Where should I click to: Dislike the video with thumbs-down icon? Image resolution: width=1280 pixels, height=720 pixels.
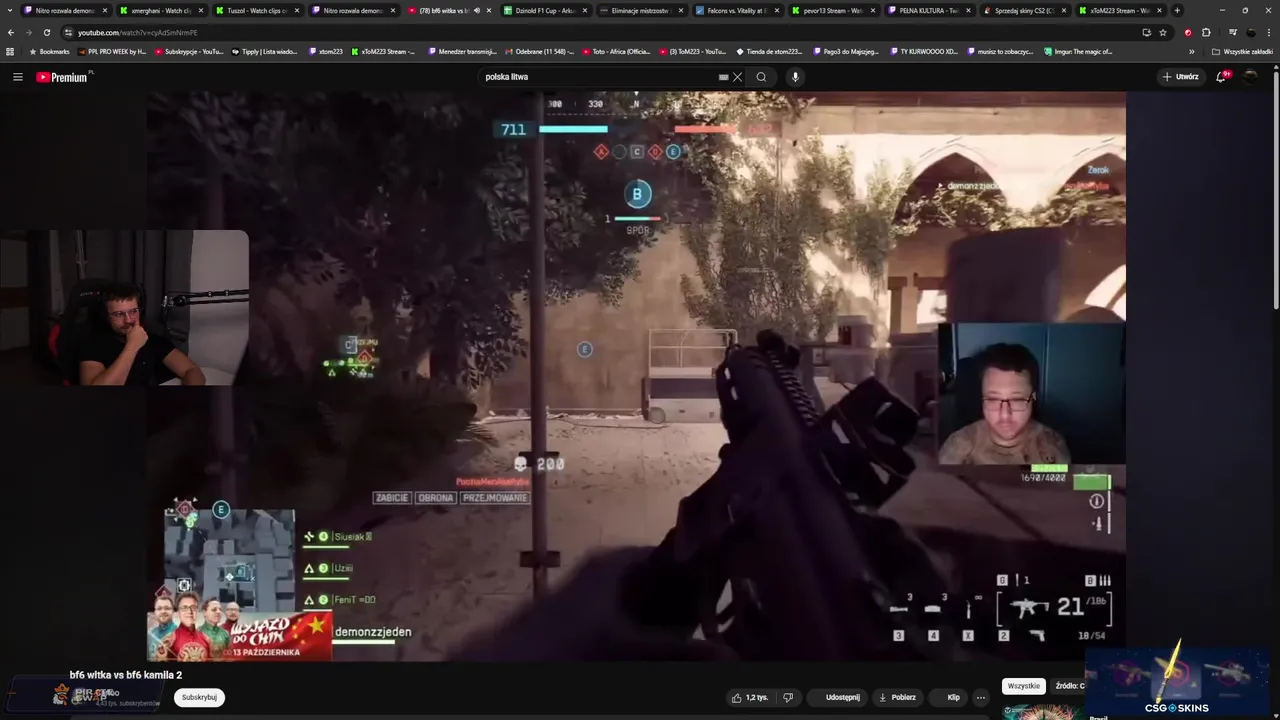coord(788,697)
